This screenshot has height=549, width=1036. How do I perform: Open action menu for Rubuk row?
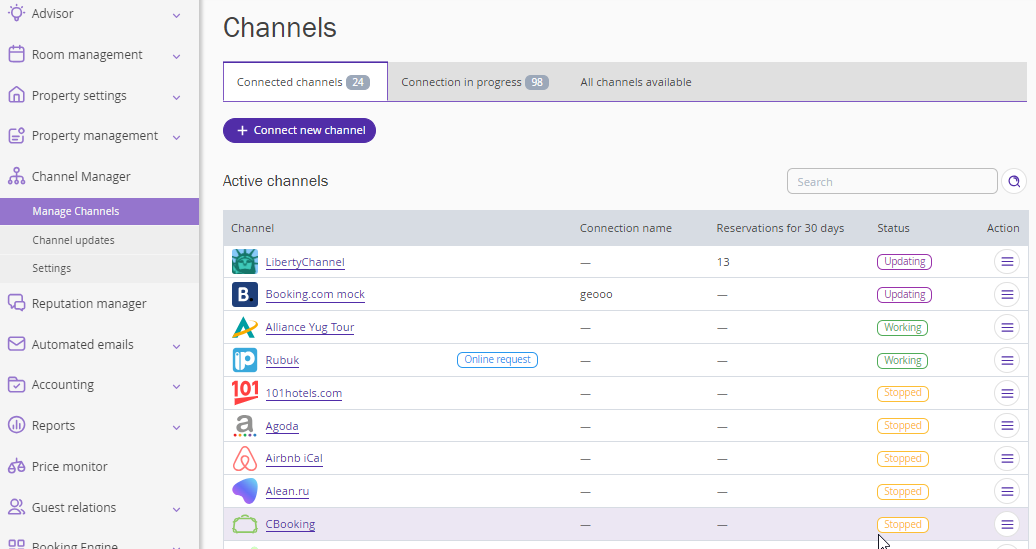[x=1007, y=360]
